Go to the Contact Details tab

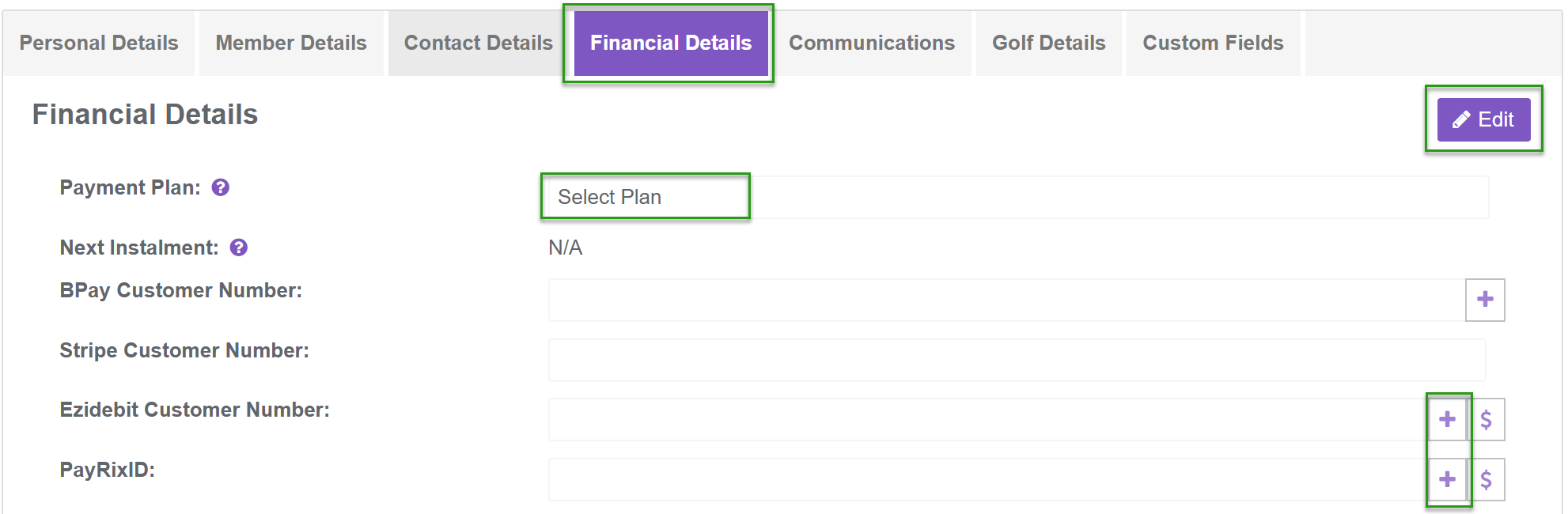pos(478,43)
